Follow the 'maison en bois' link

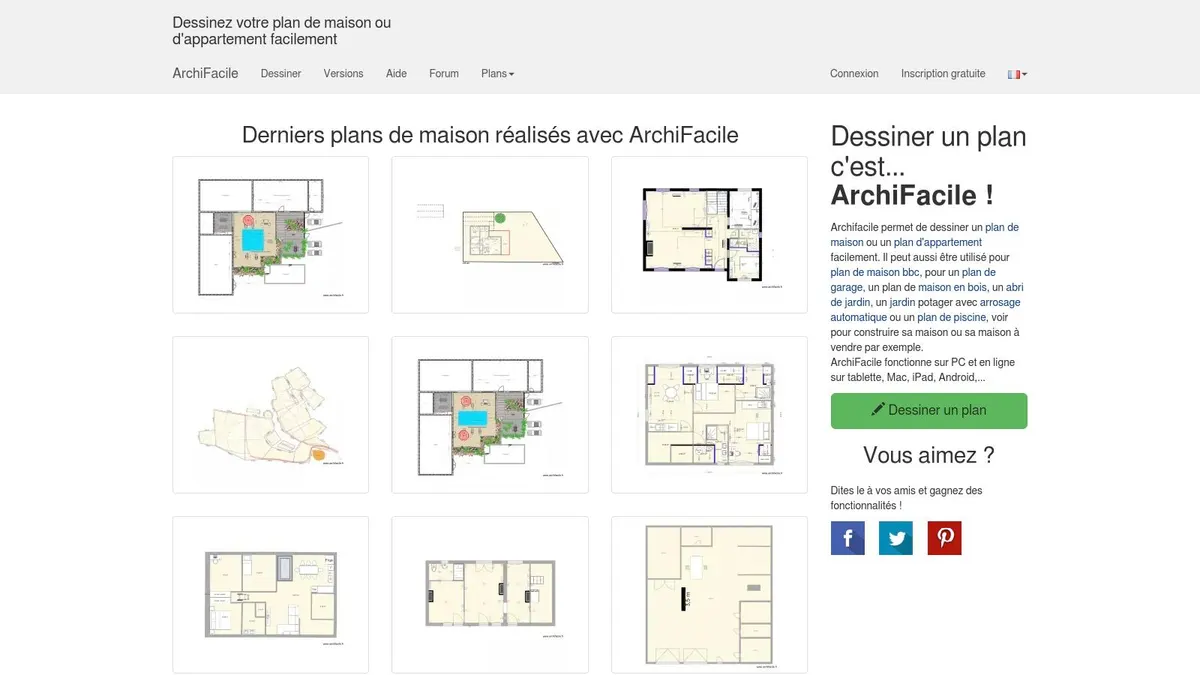(x=951, y=287)
